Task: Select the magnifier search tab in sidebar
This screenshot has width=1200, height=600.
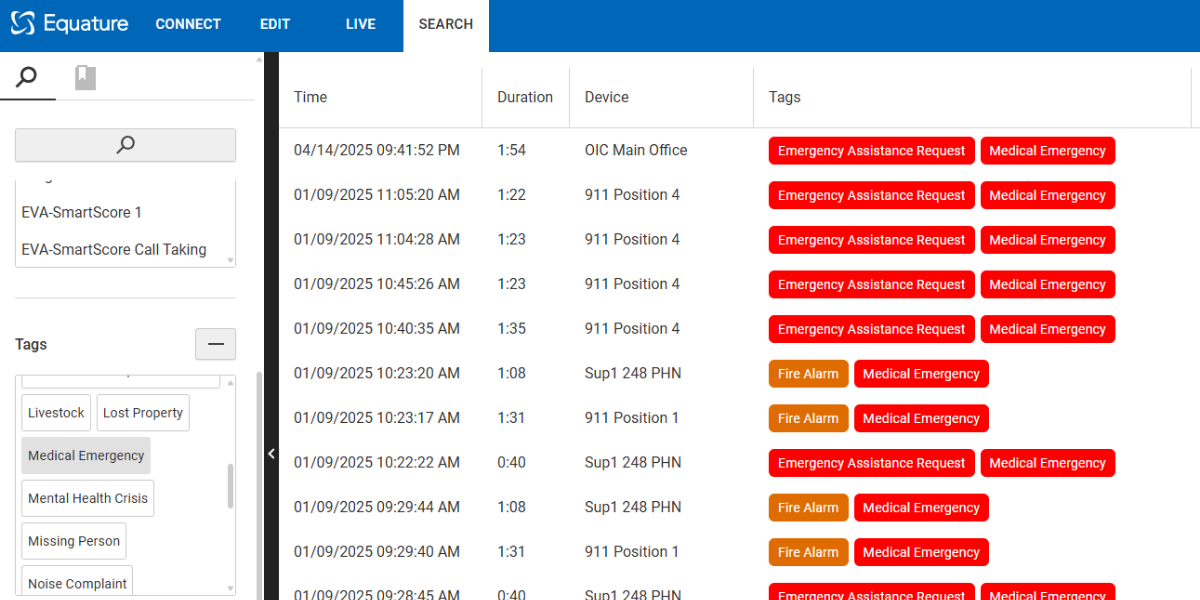Action: pyautogui.click(x=27, y=77)
